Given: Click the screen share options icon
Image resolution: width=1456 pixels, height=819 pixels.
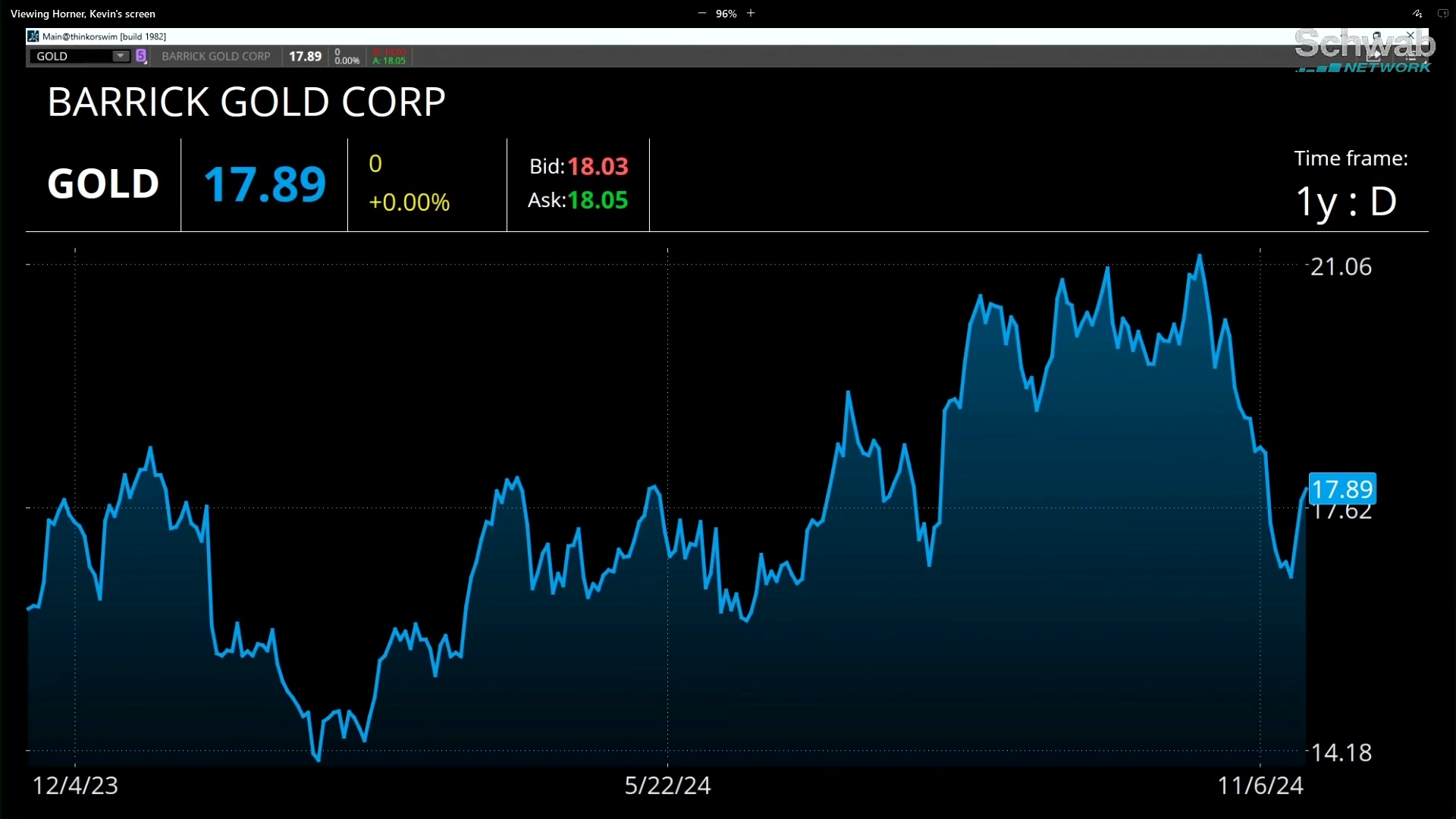Looking at the screenshot, I should pos(1442,14).
